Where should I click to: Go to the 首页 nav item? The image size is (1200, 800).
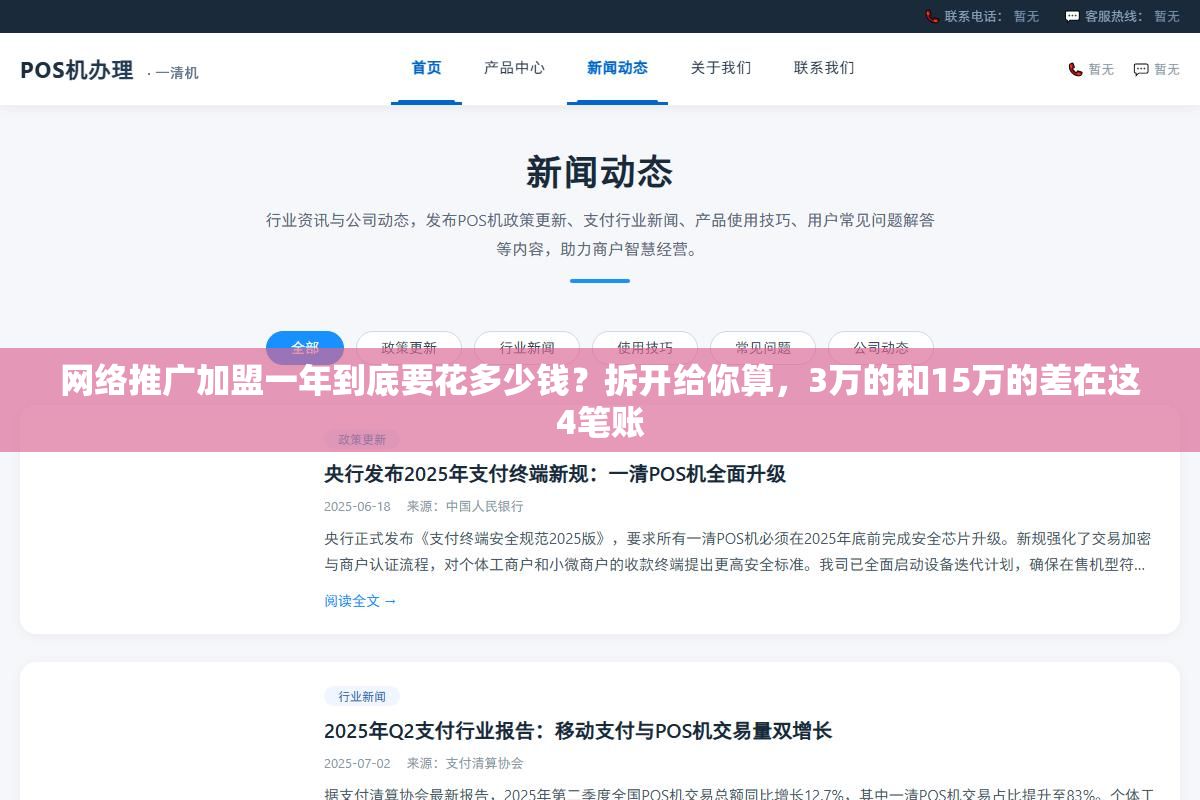[x=426, y=68]
